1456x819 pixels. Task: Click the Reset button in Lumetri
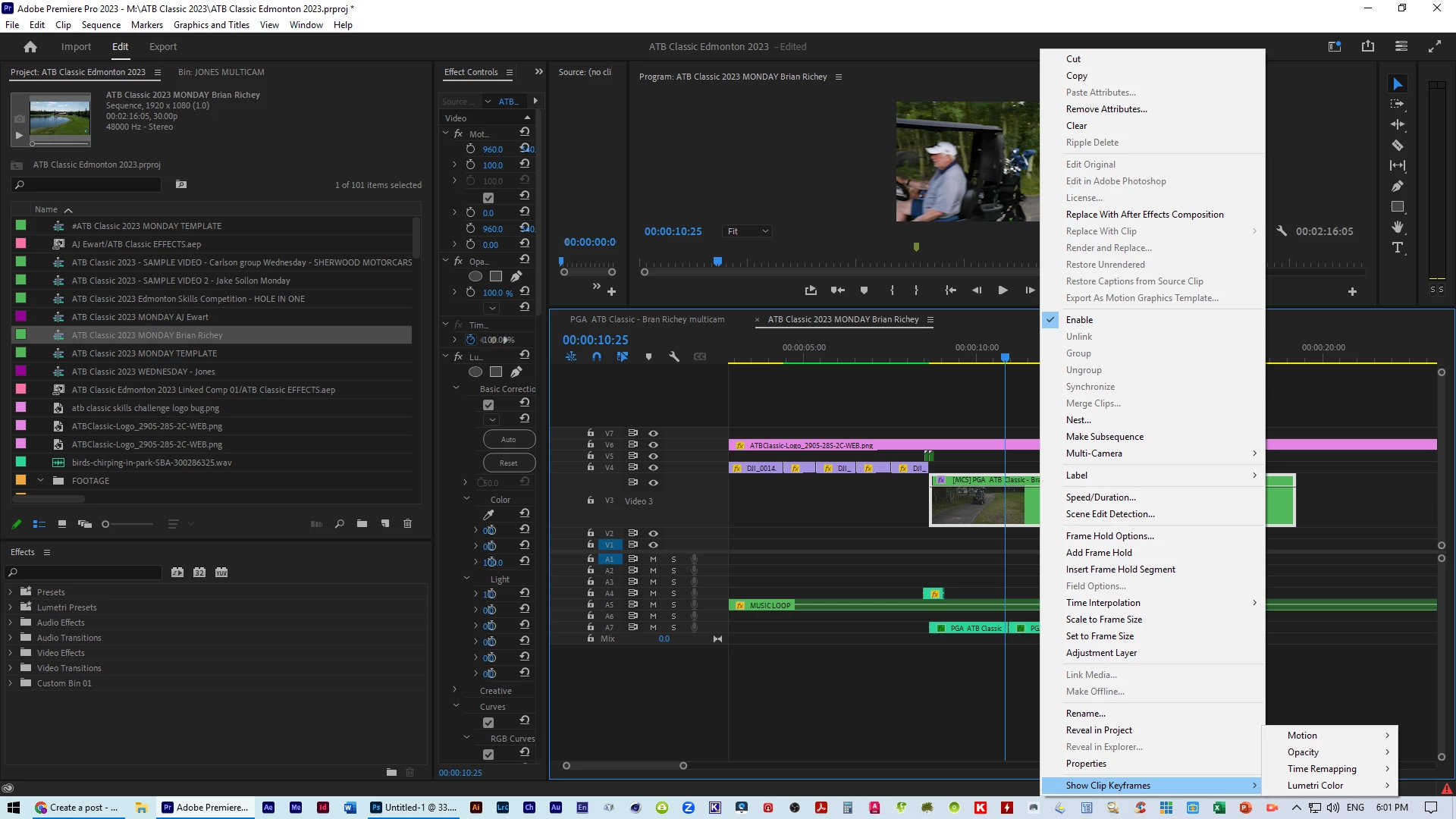click(x=508, y=463)
